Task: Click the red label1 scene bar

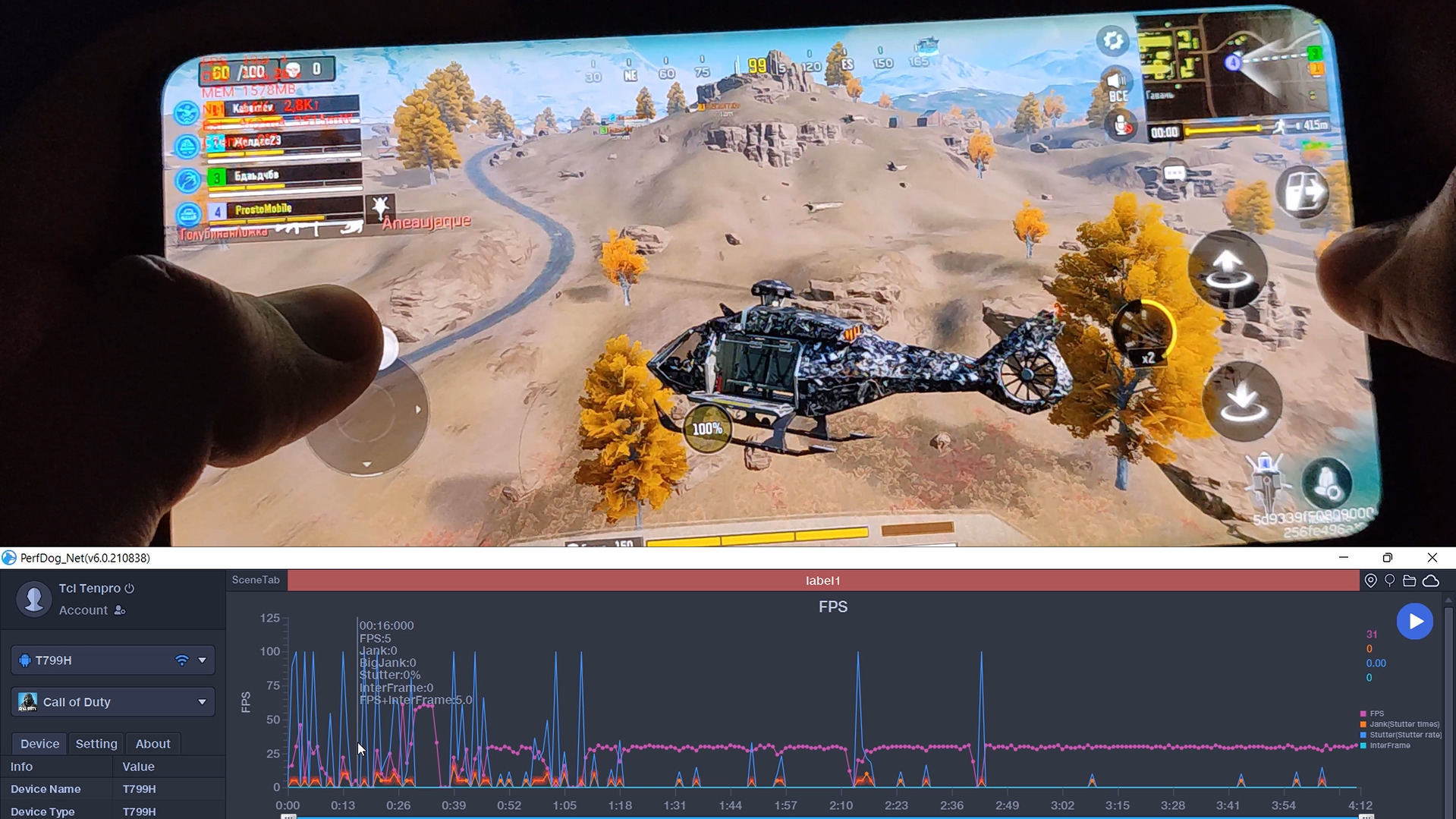Action: tap(823, 581)
